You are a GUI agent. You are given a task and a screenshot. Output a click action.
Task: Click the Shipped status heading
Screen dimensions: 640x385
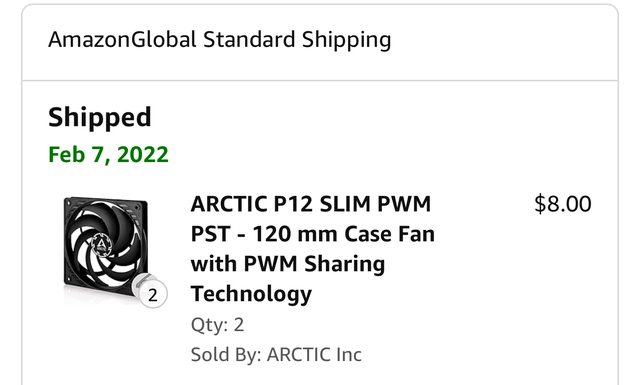coord(100,118)
